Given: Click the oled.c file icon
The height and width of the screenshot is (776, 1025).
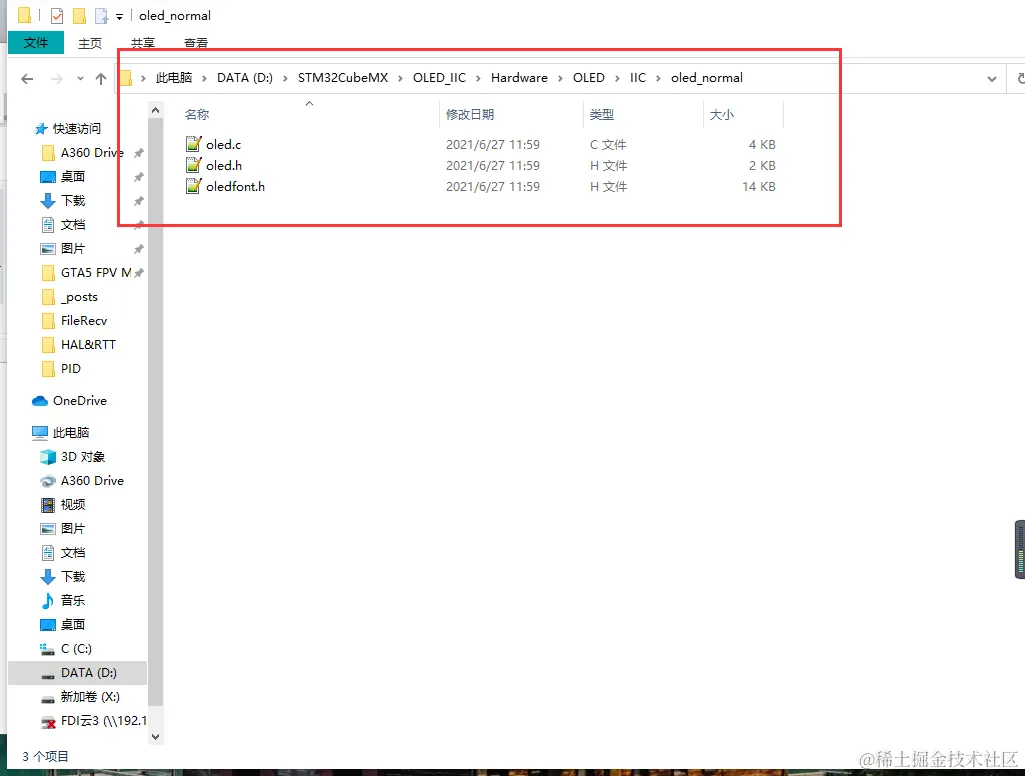Looking at the screenshot, I should 193,144.
